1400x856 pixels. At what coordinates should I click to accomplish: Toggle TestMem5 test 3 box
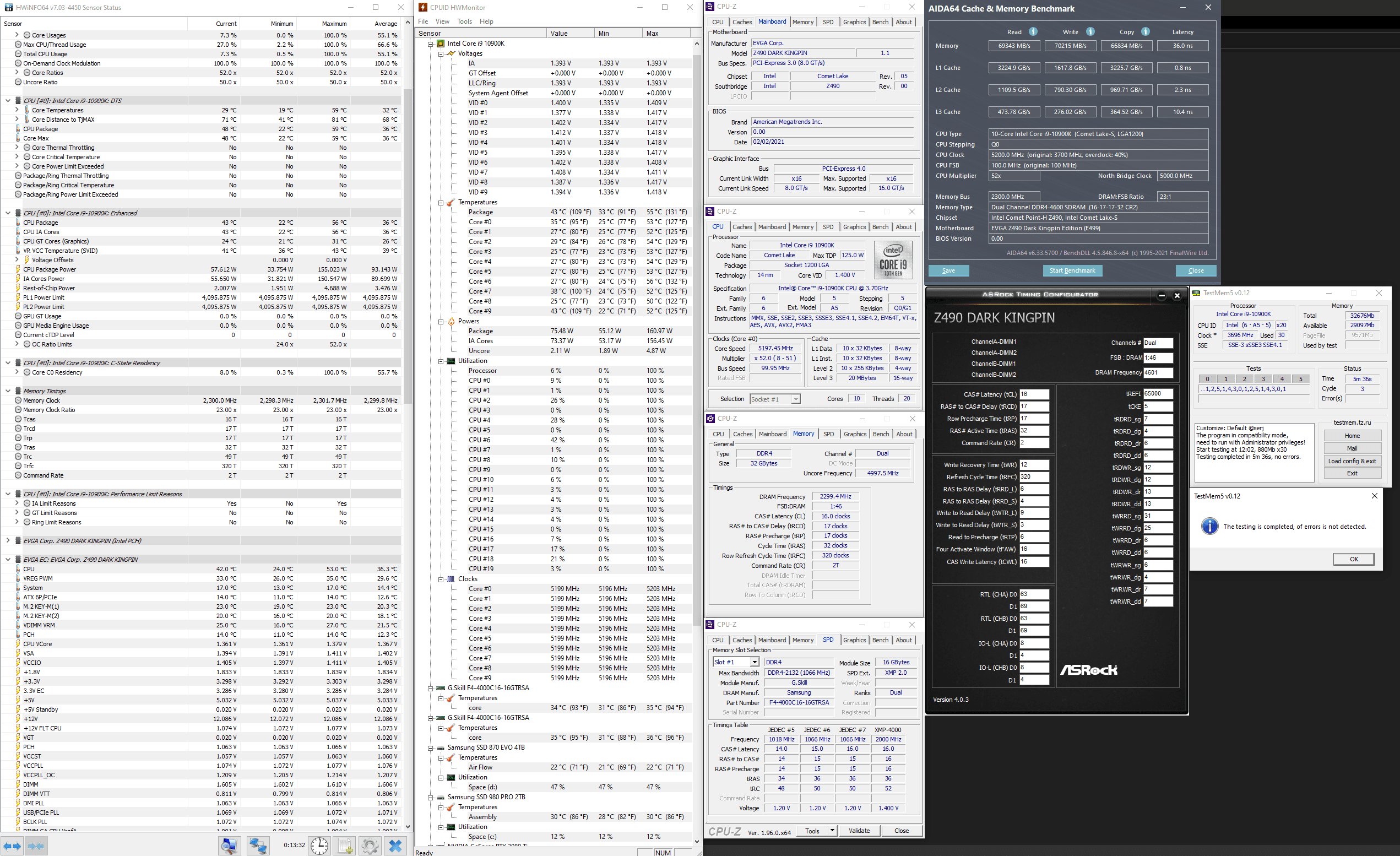pyautogui.click(x=1263, y=378)
